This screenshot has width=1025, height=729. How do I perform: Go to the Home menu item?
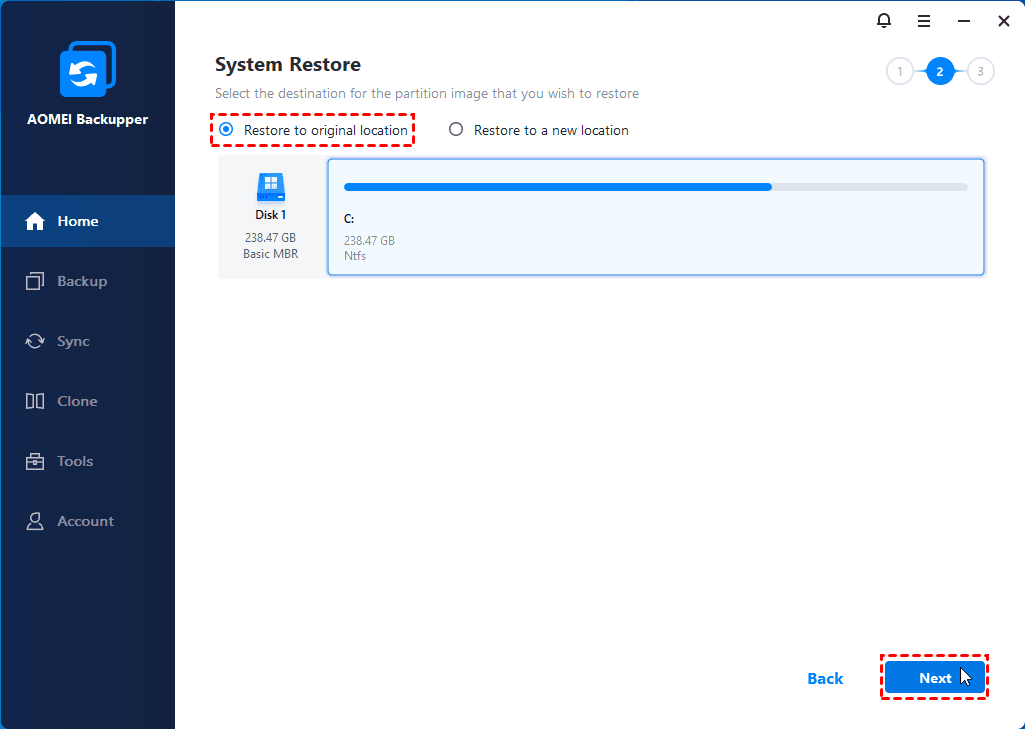point(77,221)
